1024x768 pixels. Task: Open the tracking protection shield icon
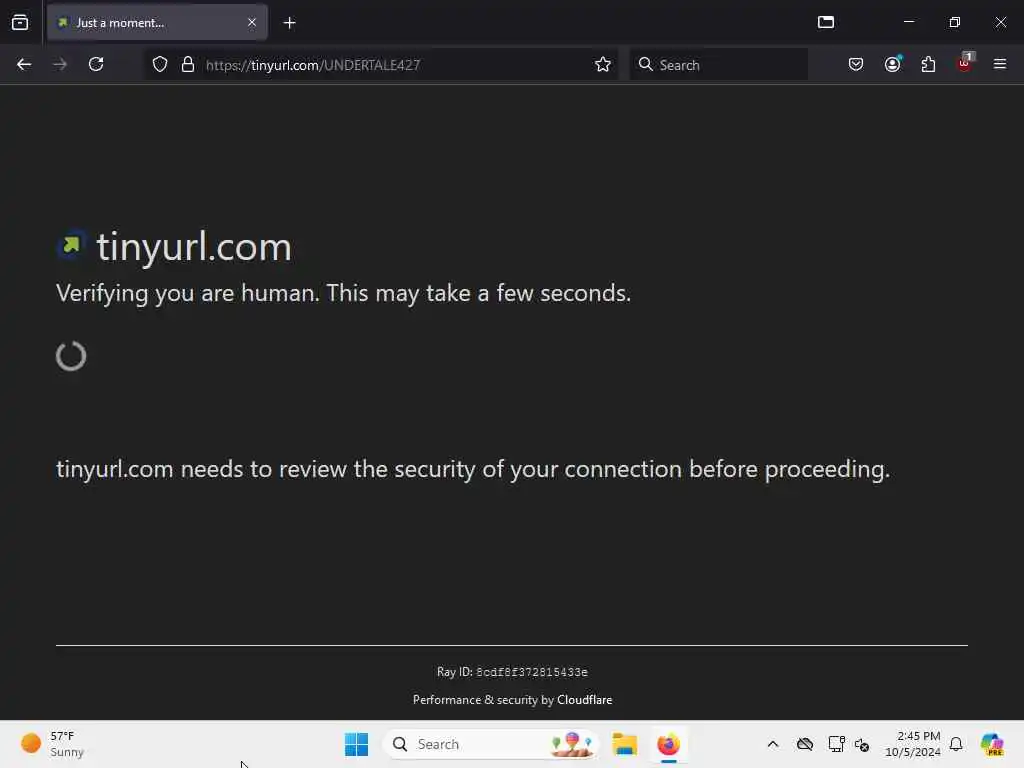[160, 65]
